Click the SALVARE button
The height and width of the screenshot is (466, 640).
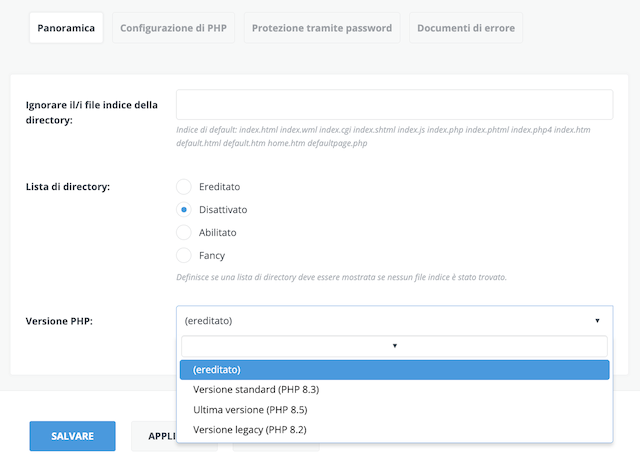(73, 436)
